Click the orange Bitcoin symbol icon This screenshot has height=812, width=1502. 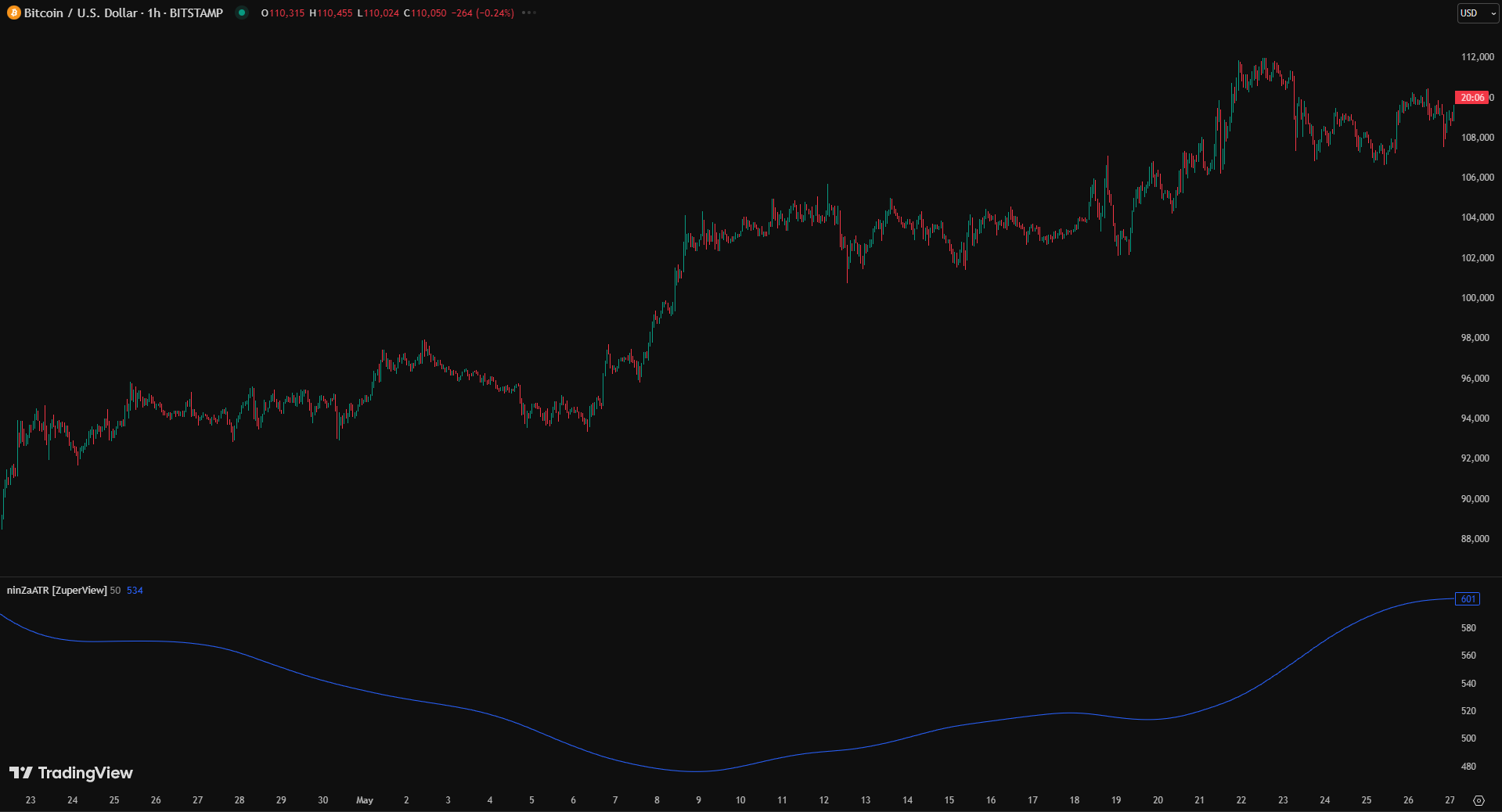click(x=14, y=13)
